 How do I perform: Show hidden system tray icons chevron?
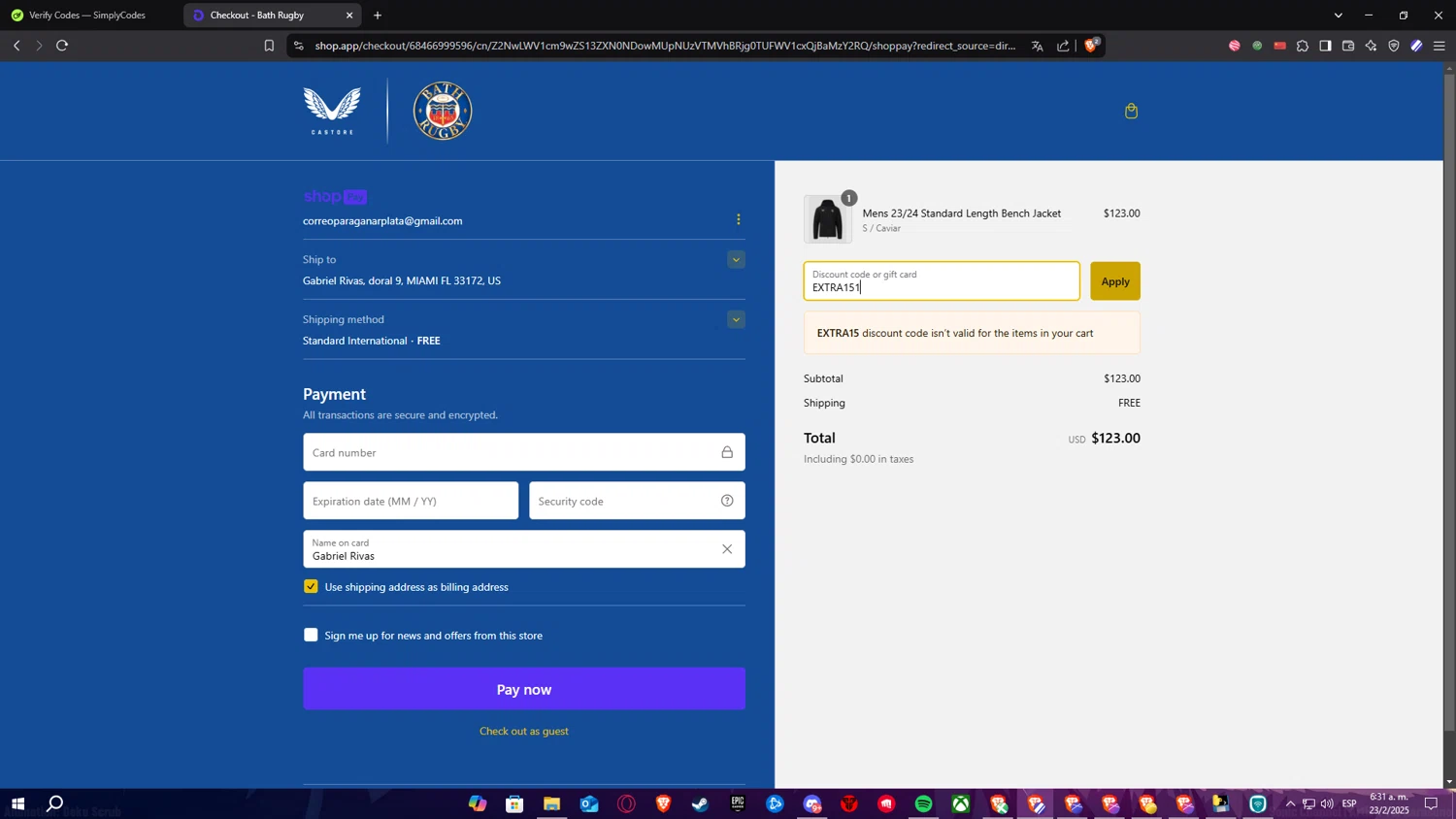[x=1290, y=803]
